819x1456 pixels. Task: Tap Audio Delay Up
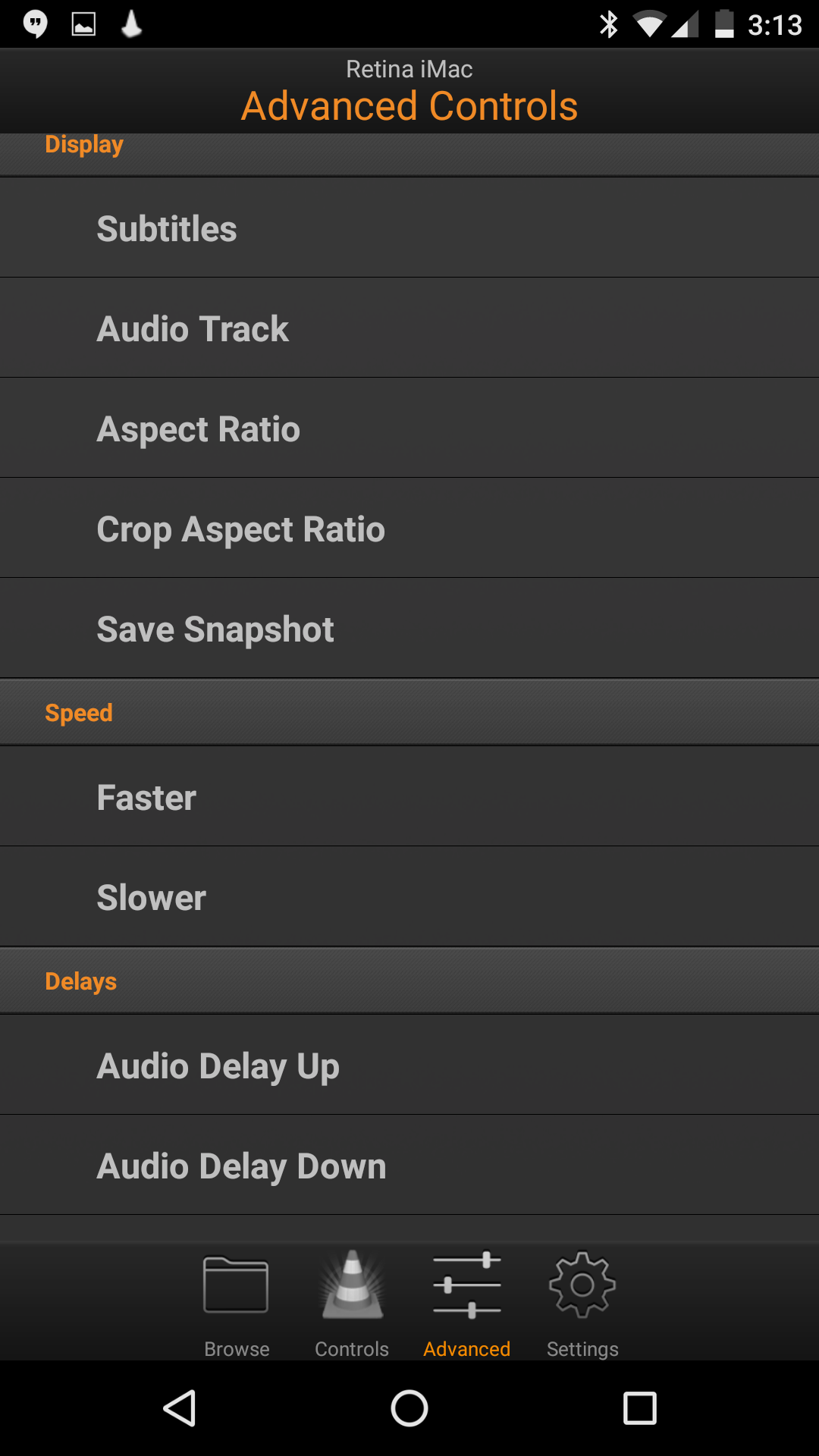click(x=409, y=1065)
